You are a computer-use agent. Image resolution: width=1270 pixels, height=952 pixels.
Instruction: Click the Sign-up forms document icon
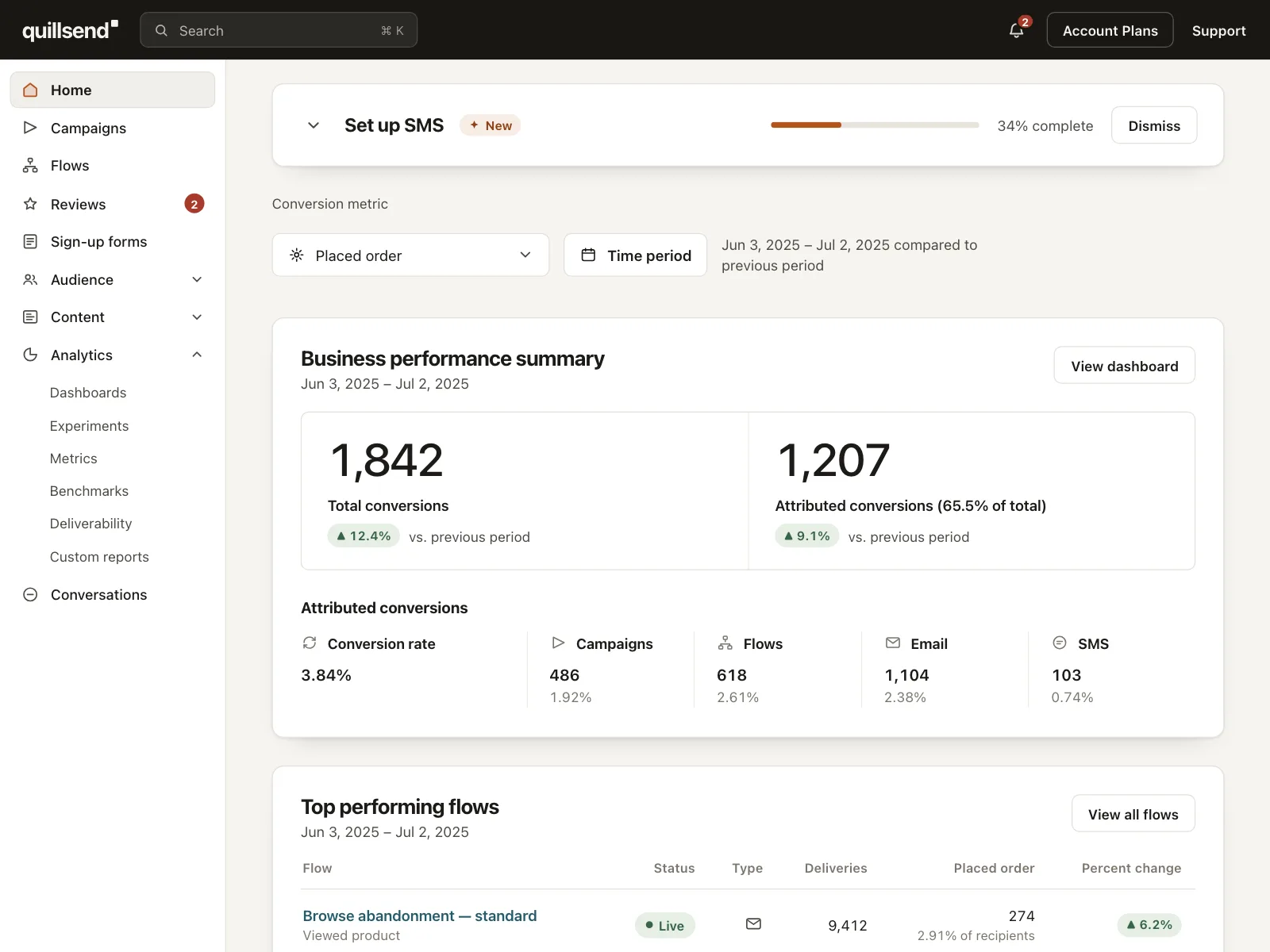(x=30, y=241)
